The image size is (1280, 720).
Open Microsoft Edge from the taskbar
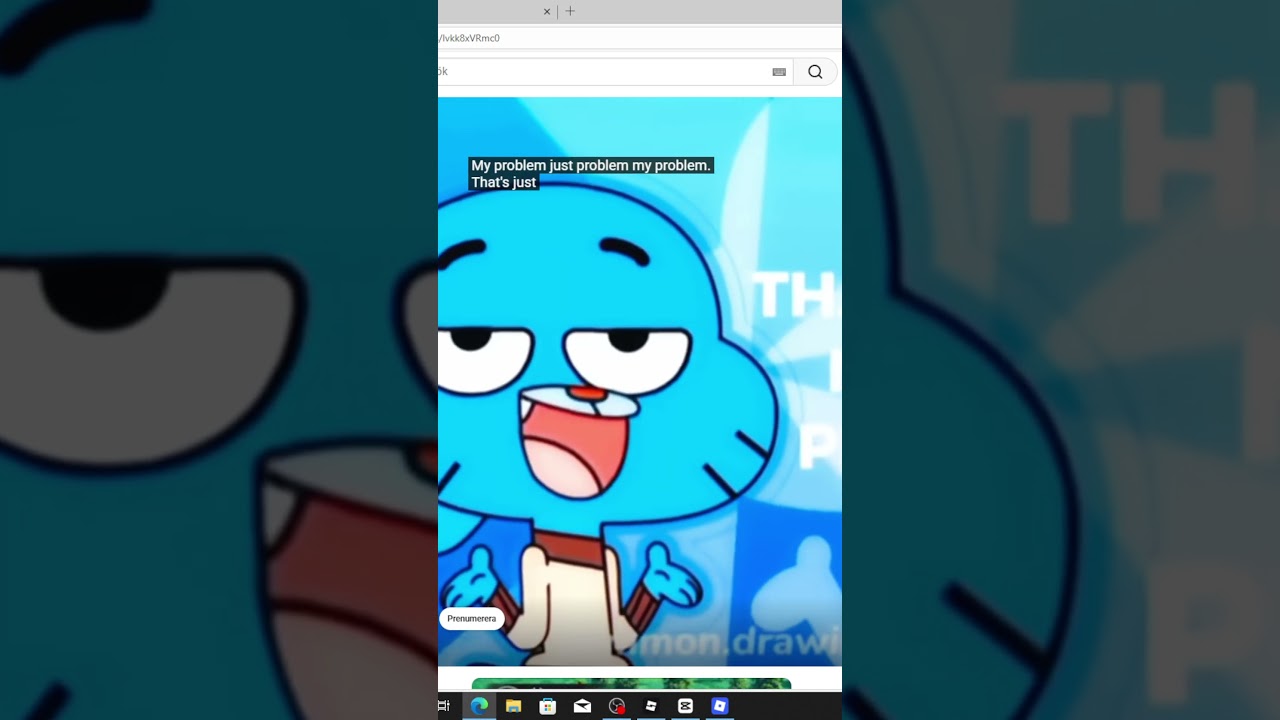479,706
